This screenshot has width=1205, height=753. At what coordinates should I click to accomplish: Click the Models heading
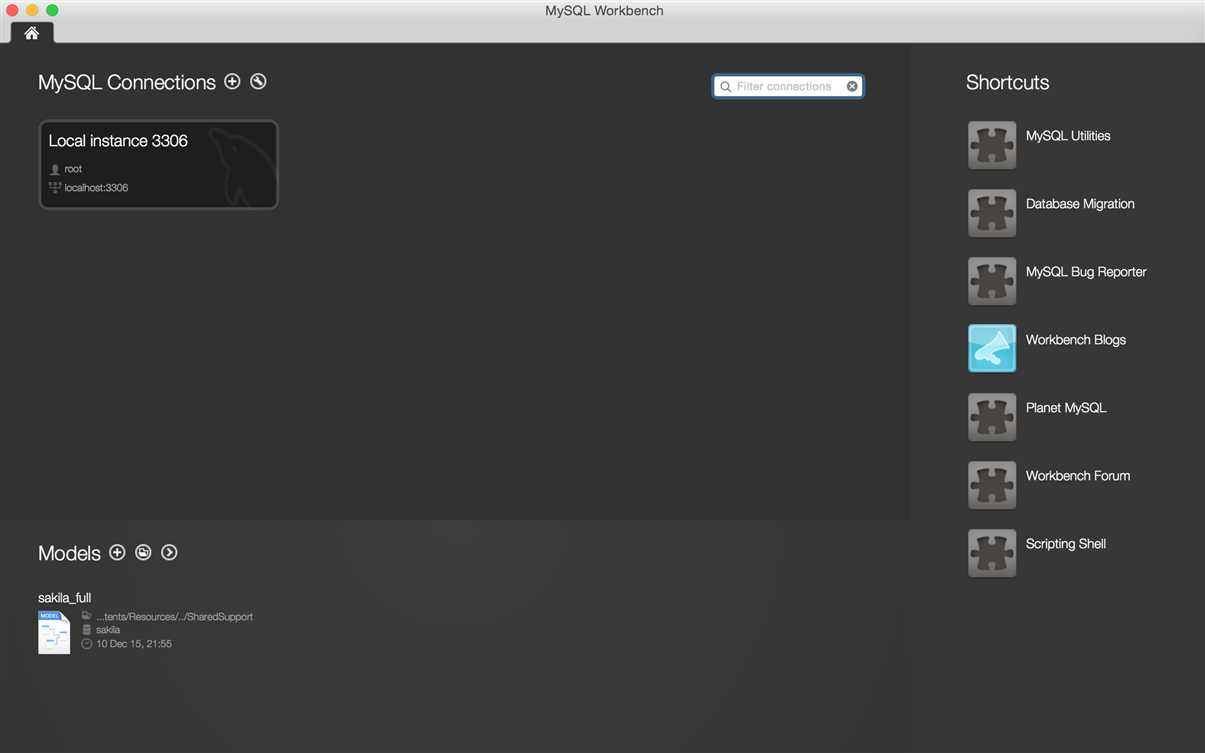pos(69,553)
